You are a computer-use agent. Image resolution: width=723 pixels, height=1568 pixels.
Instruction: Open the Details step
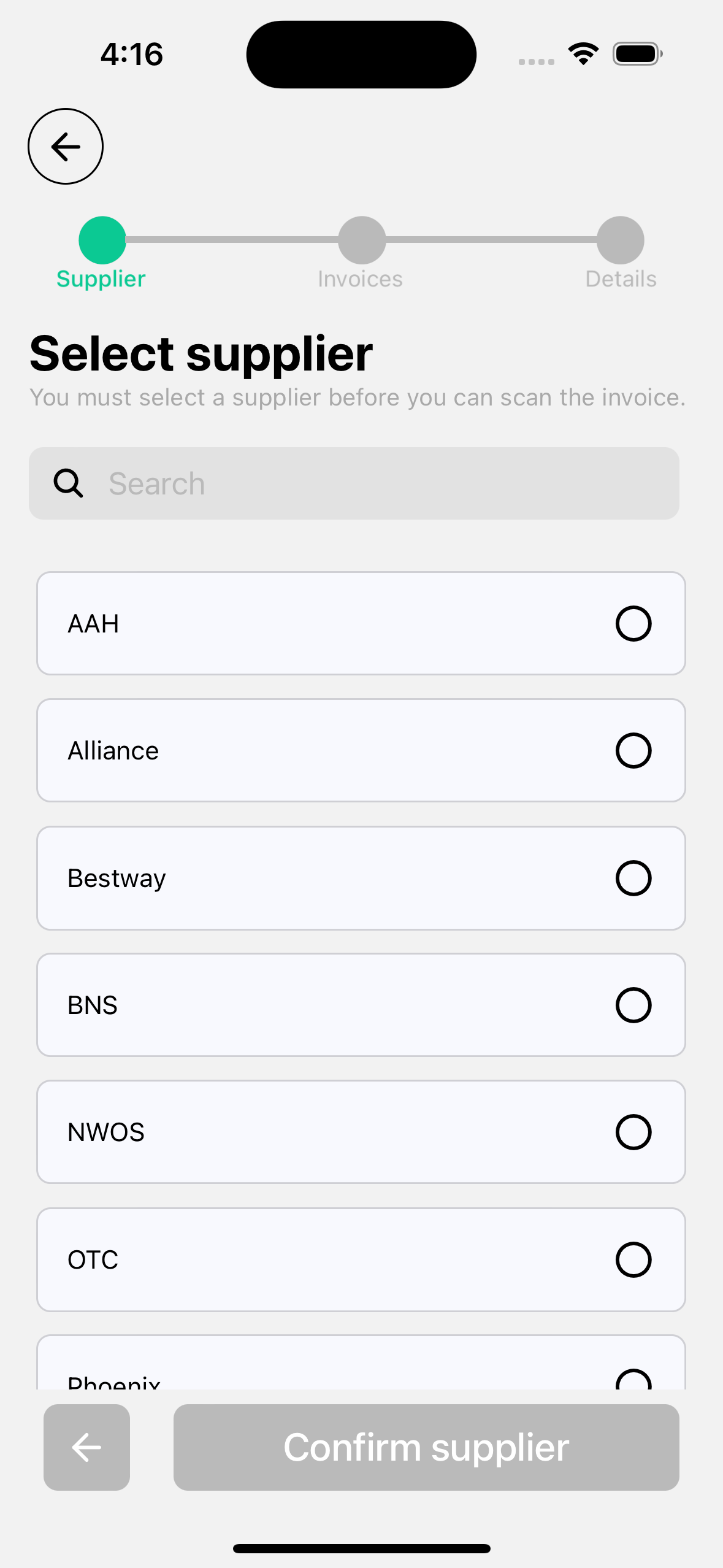click(621, 279)
